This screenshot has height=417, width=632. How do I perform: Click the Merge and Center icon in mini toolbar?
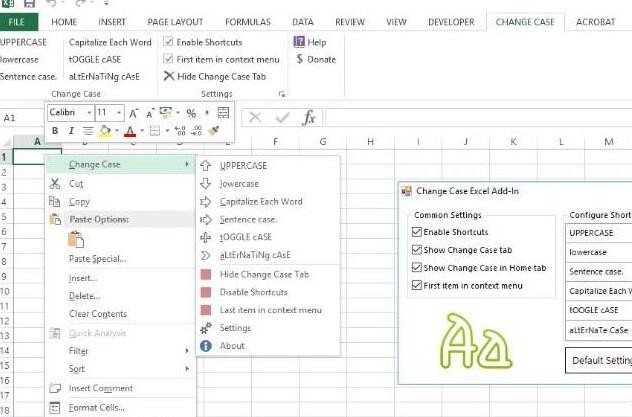coord(223,112)
